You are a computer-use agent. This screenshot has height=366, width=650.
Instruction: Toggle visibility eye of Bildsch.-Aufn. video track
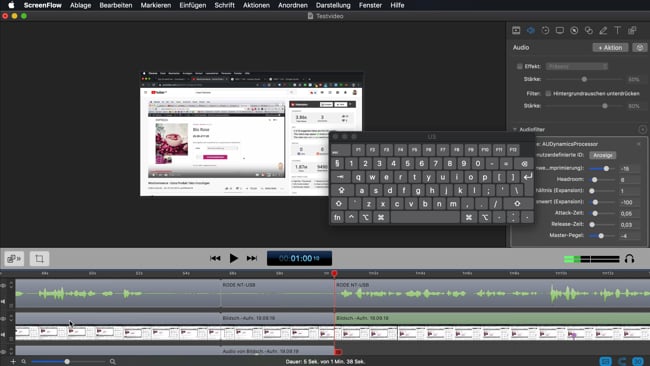pos(3,319)
